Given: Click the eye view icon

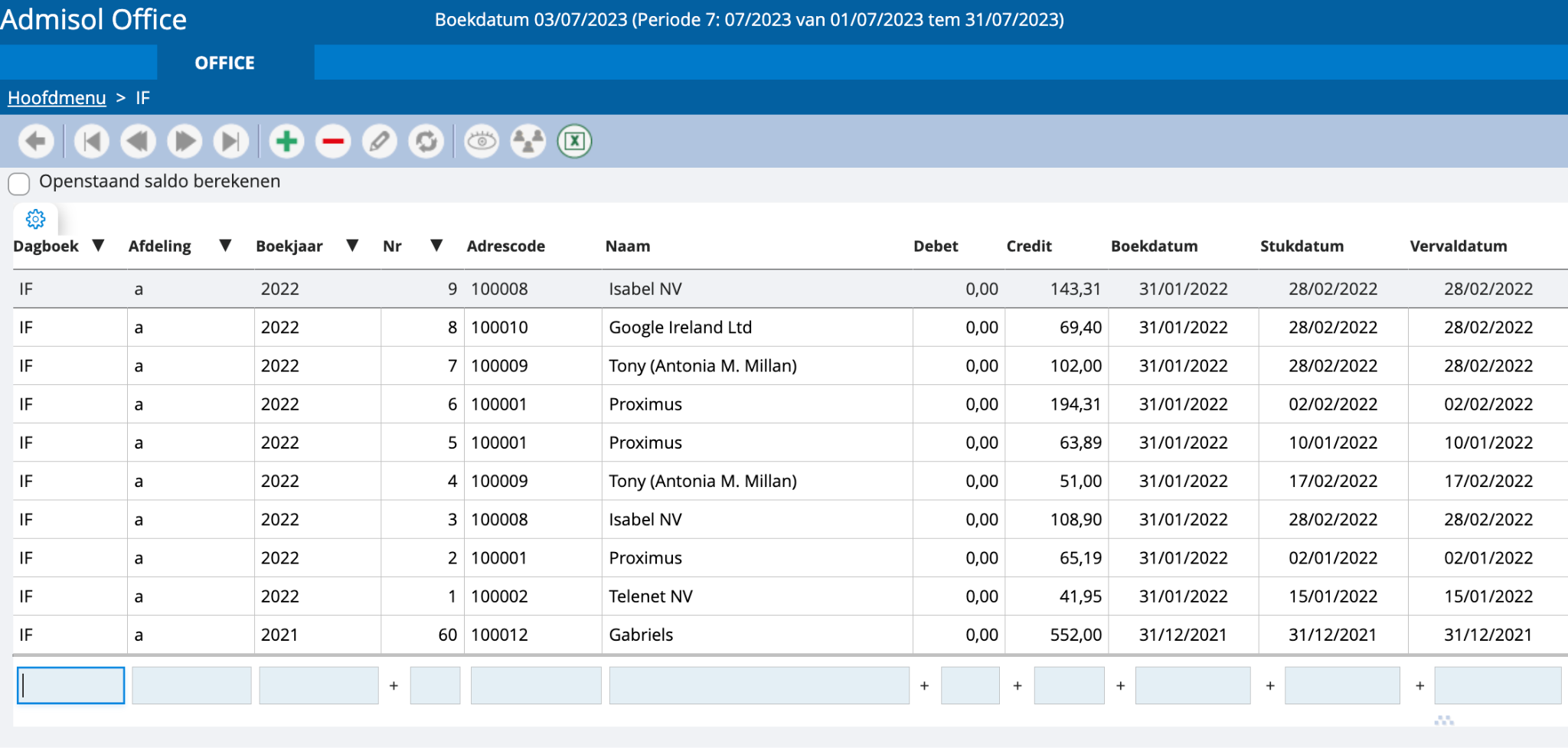Looking at the screenshot, I should [482, 142].
